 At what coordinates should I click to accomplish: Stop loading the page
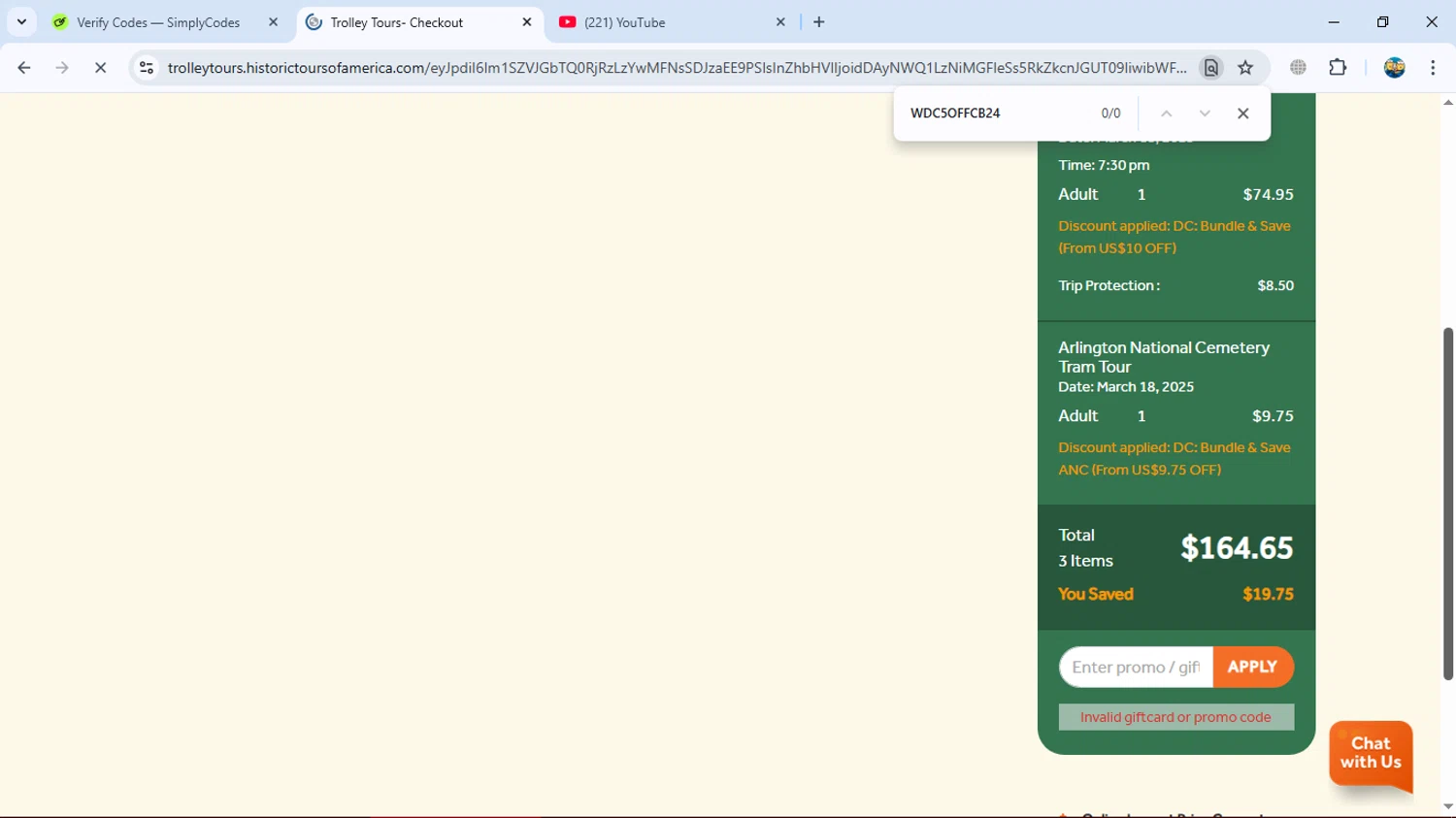100,68
